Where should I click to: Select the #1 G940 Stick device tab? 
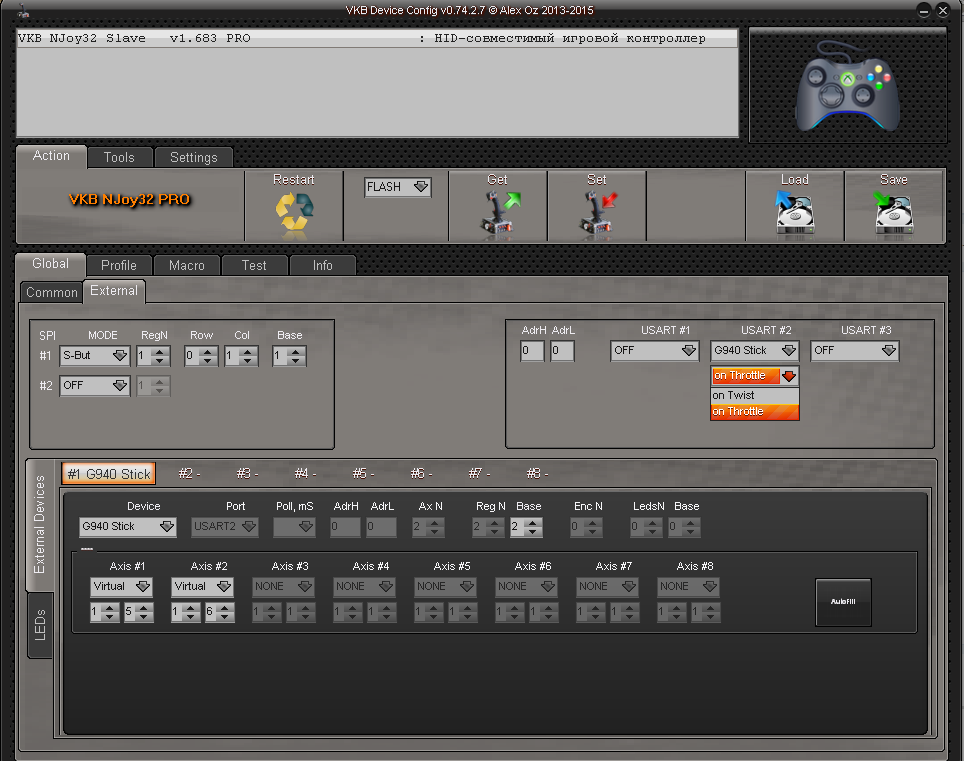pyautogui.click(x=108, y=474)
